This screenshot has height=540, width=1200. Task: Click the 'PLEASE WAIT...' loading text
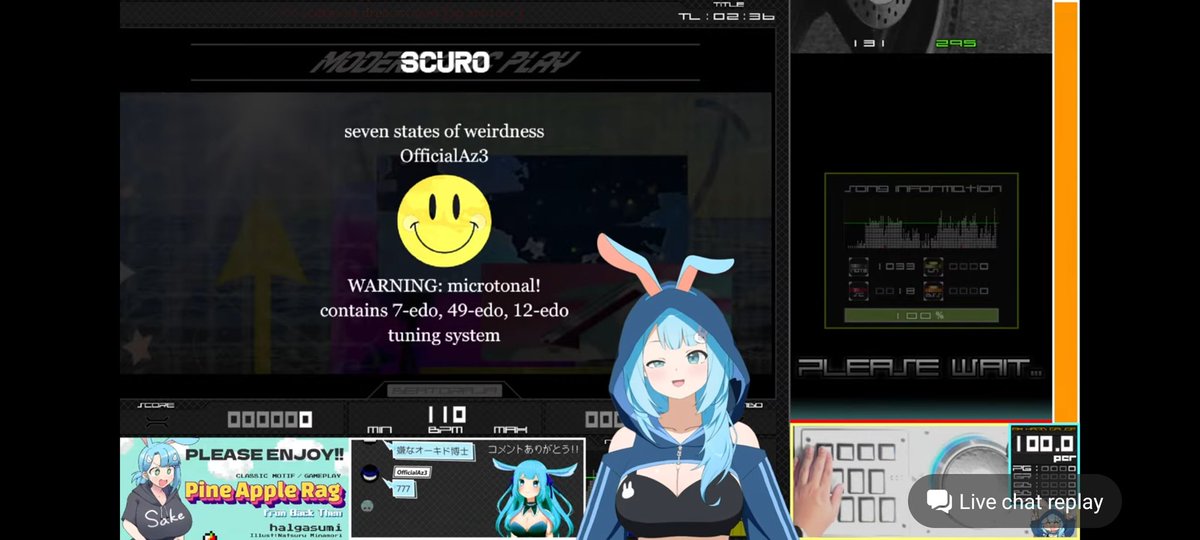point(920,368)
